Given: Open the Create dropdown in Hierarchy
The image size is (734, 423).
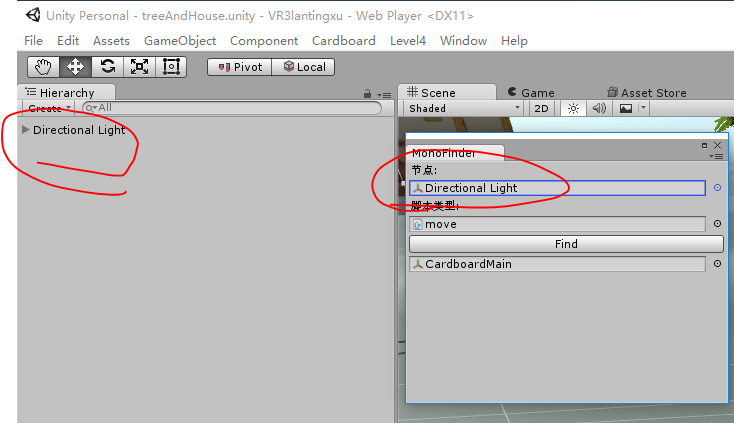Looking at the screenshot, I should pos(49,109).
